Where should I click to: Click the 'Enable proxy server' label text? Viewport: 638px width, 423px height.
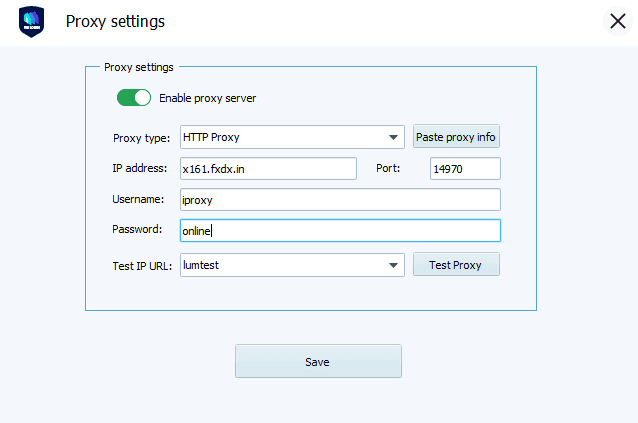[207, 98]
